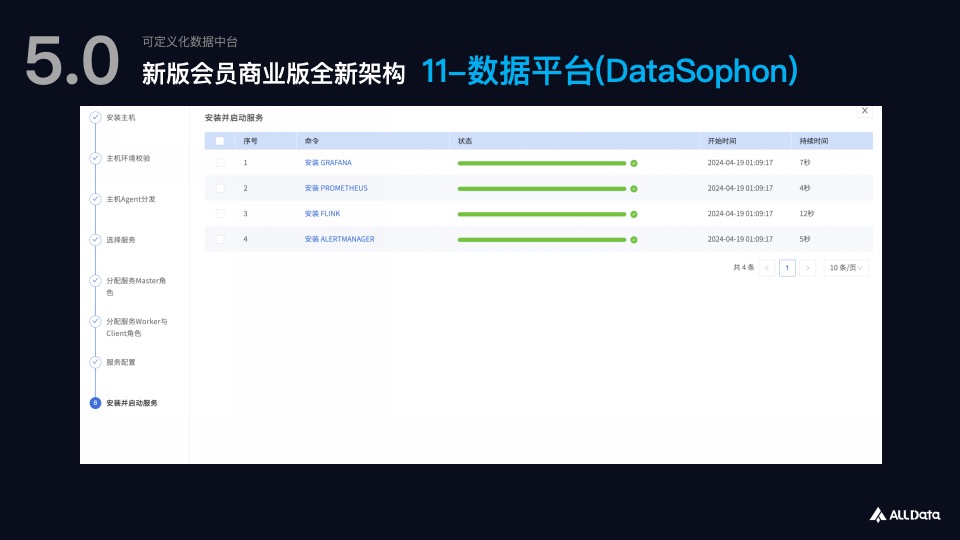The image size is (960, 540).
Task: Close the install dialog with the X
Action: tap(864, 111)
